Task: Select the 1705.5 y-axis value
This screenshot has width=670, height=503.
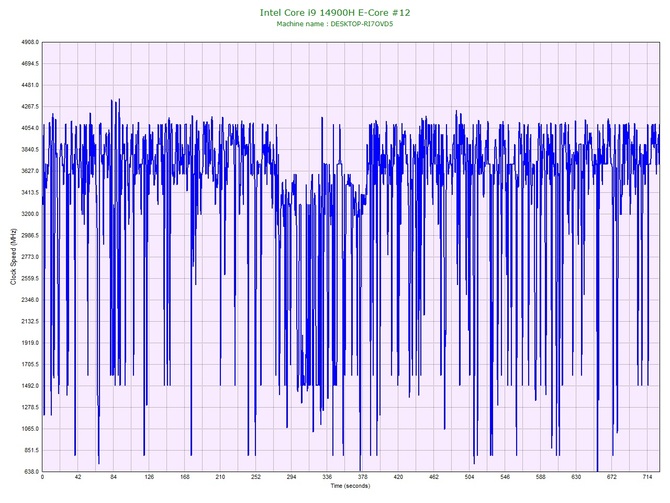Action: point(30,365)
